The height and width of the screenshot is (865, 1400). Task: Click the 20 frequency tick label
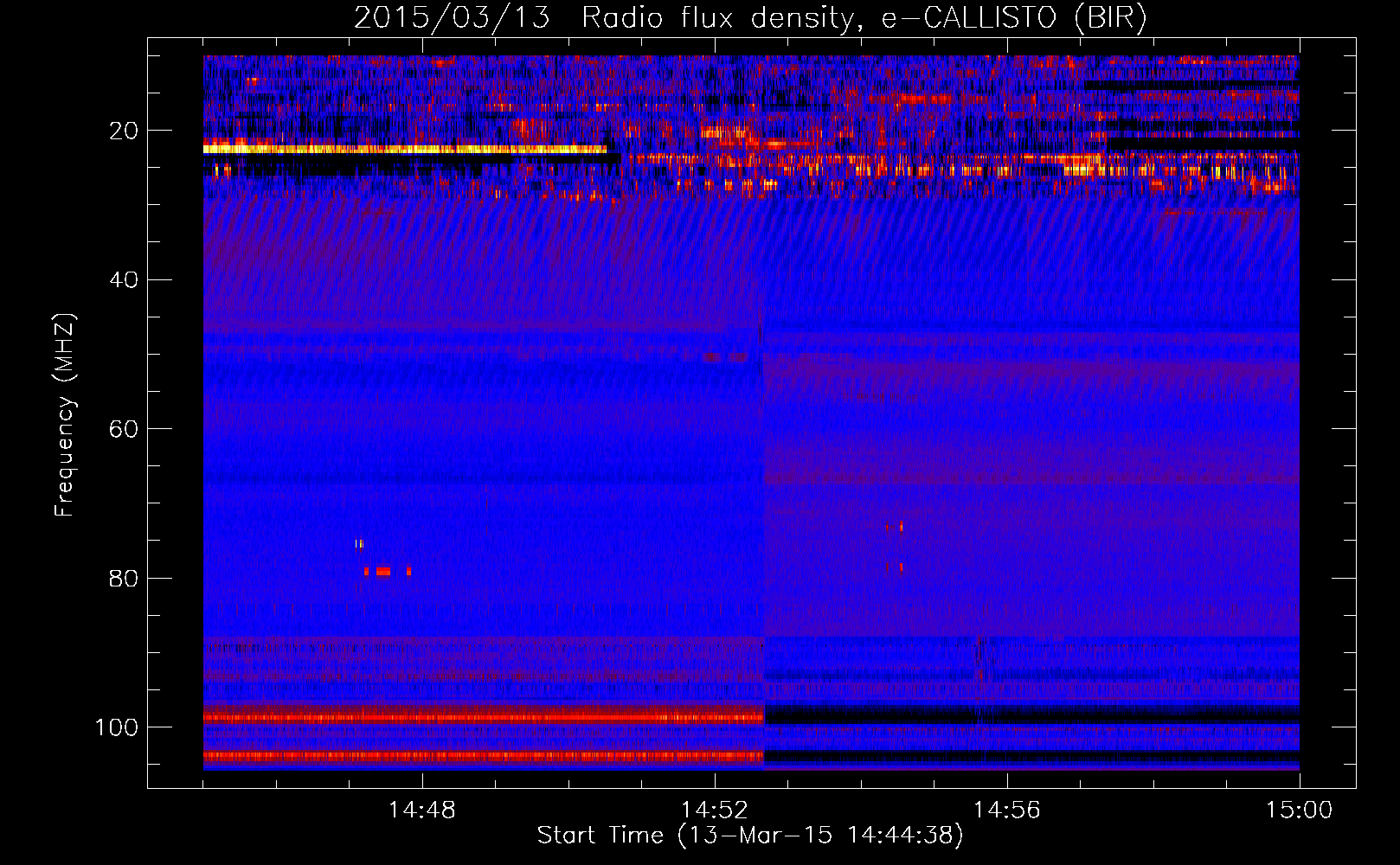[124, 131]
